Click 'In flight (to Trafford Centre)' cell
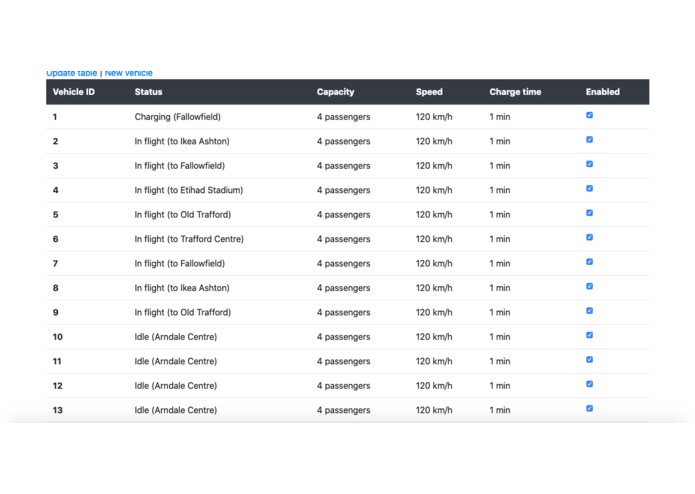695x494 pixels. 189,239
